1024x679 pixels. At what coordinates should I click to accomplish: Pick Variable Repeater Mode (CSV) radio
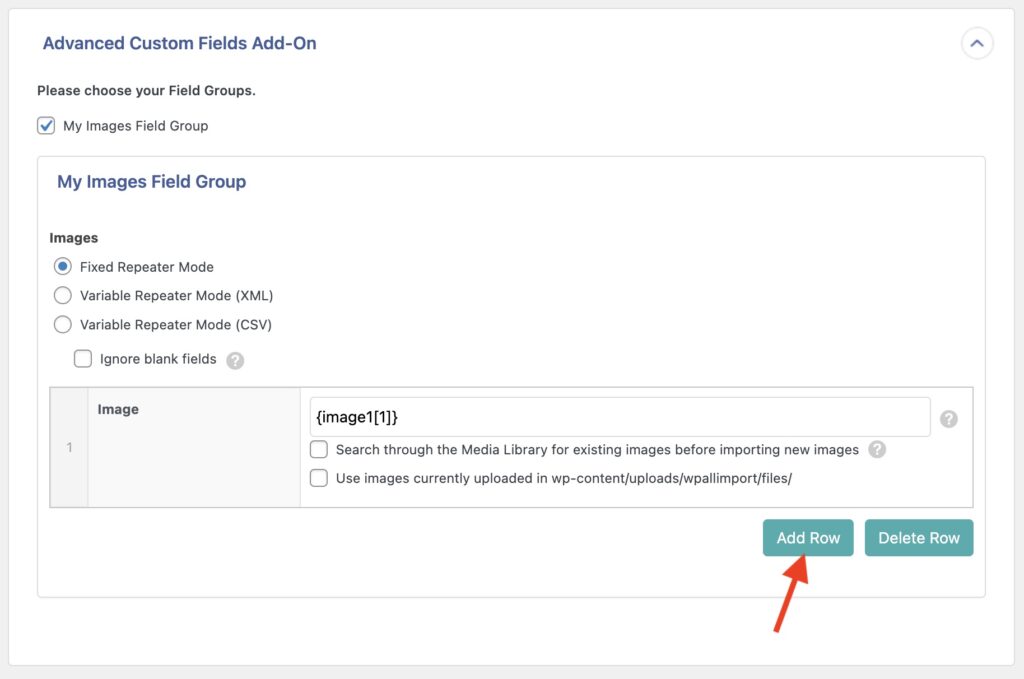[63, 324]
